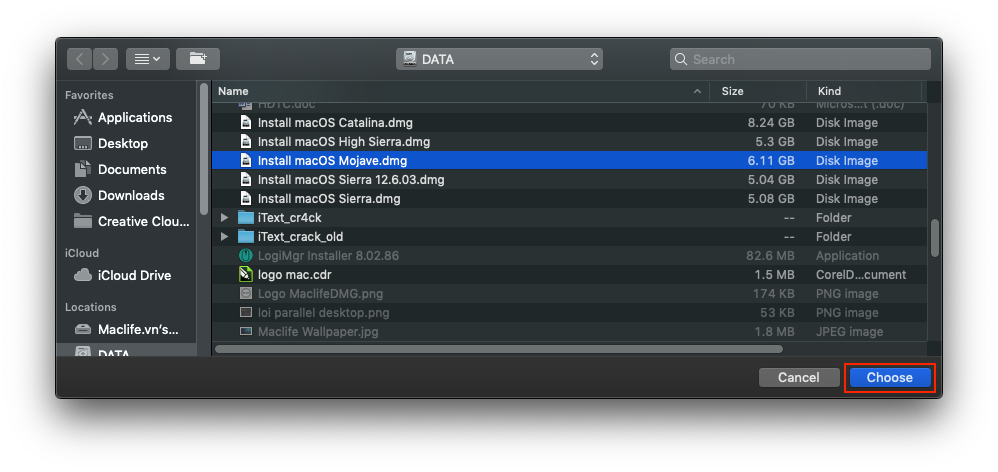Open the DATA location dropdown
This screenshot has width=998, height=472.
pos(499,59)
